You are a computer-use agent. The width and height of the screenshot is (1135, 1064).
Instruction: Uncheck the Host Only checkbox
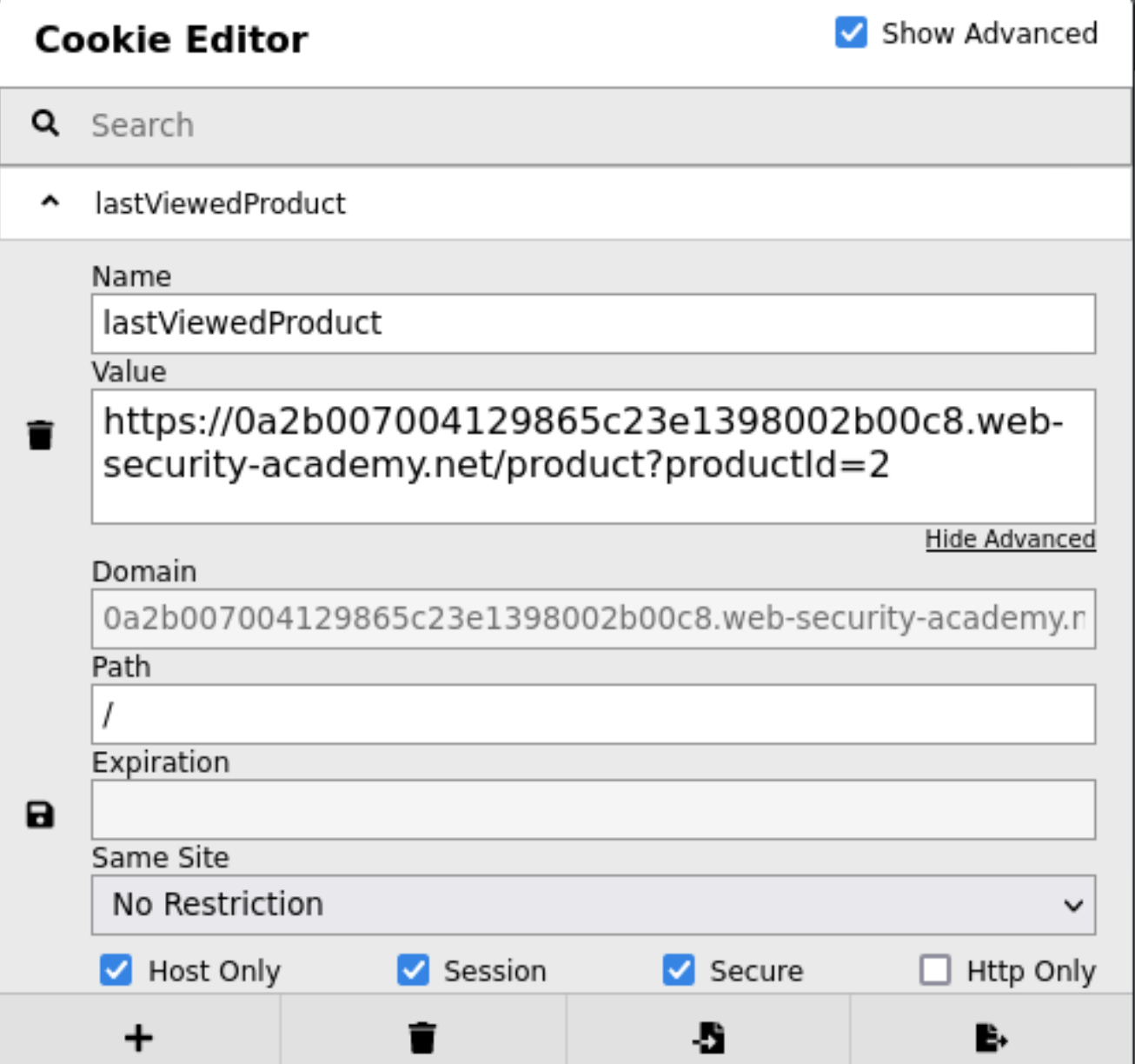[x=116, y=970]
